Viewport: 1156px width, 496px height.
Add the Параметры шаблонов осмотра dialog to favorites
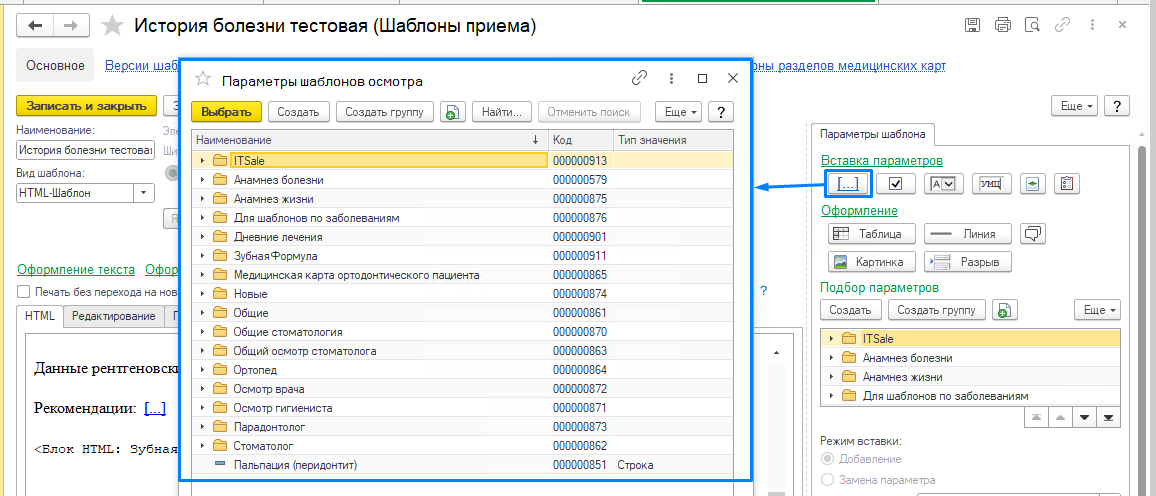click(x=203, y=80)
